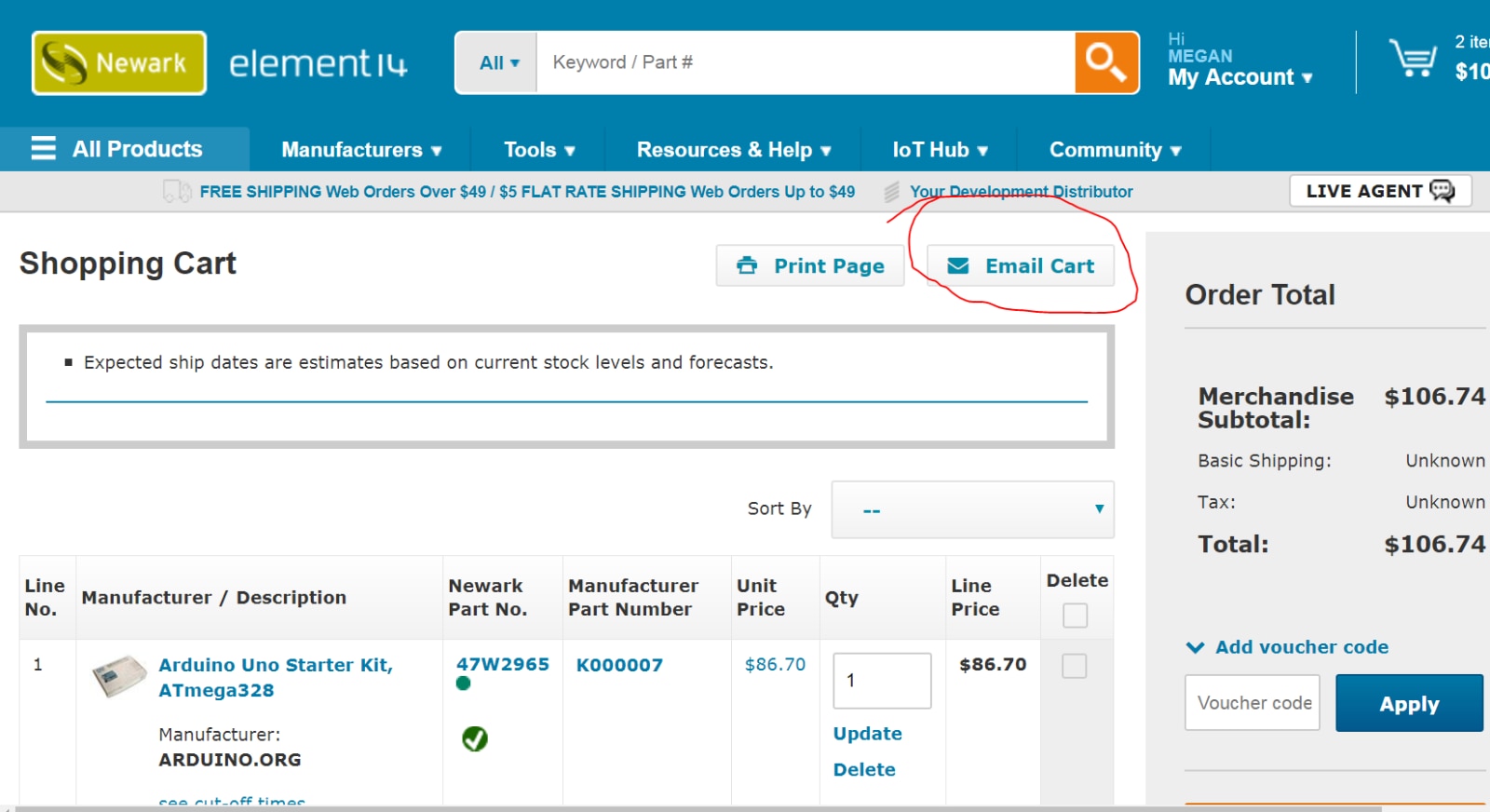Click the Voucher code input field
This screenshot has height=812, width=1490.
coord(1253,703)
